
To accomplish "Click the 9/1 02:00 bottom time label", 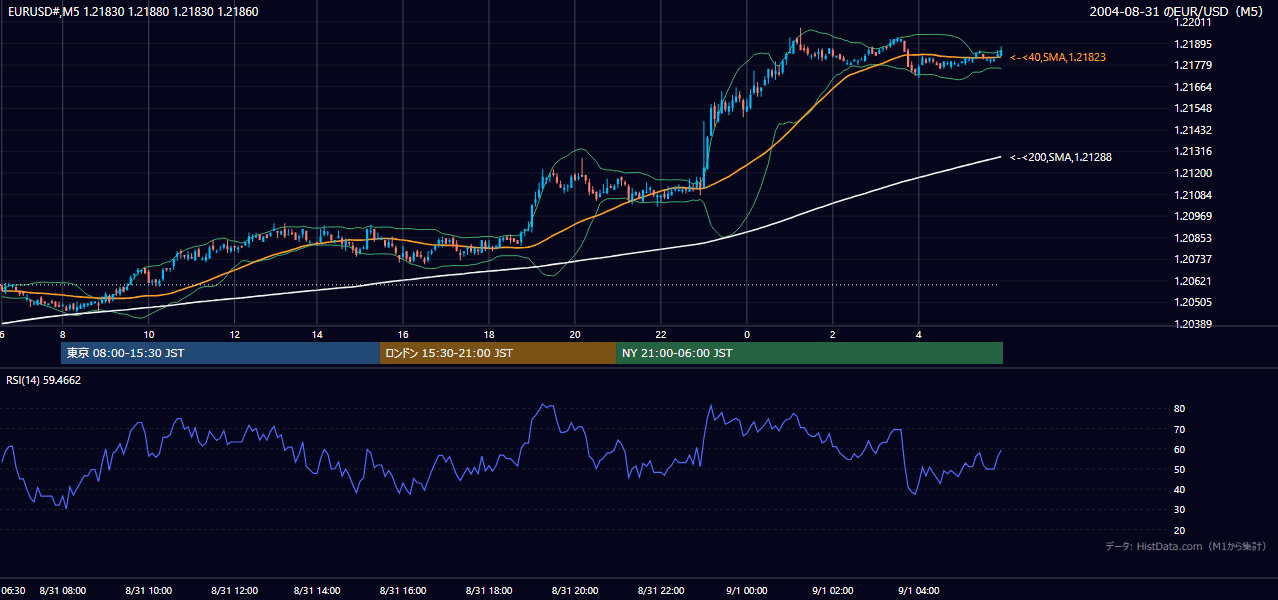I will click(832, 590).
